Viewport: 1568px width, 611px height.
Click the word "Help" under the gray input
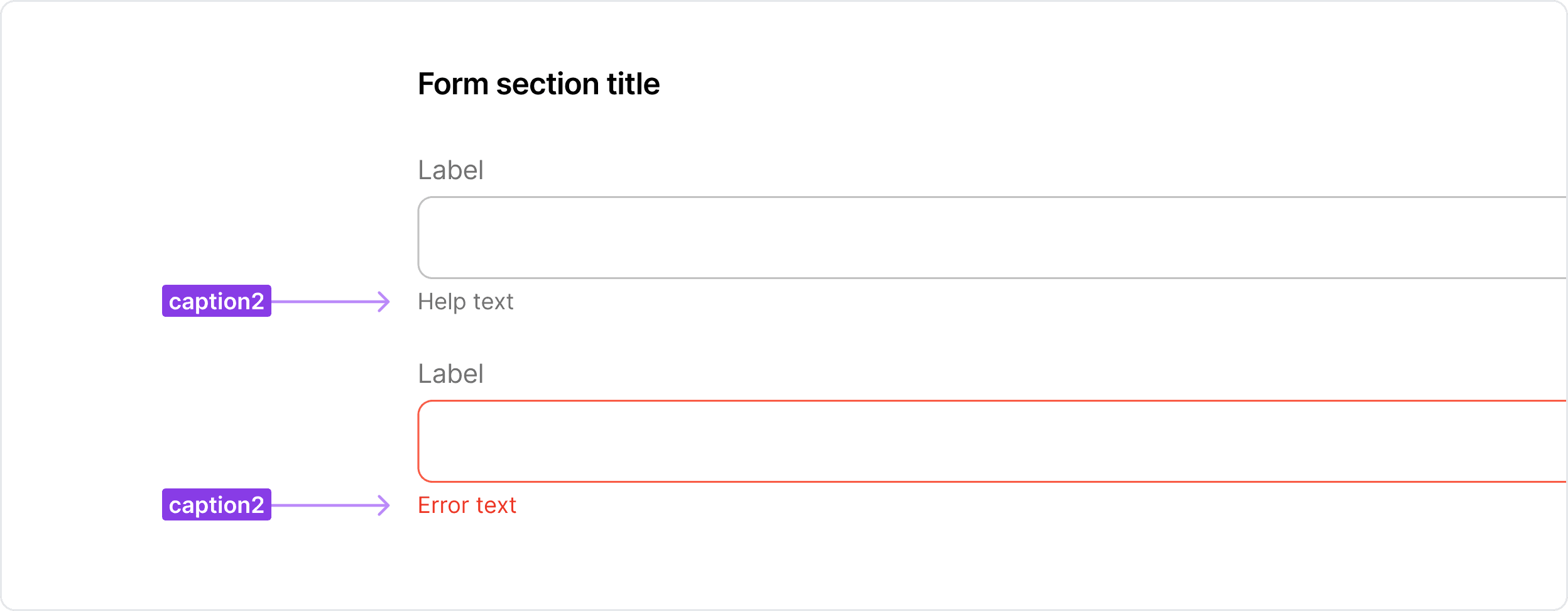tap(441, 302)
